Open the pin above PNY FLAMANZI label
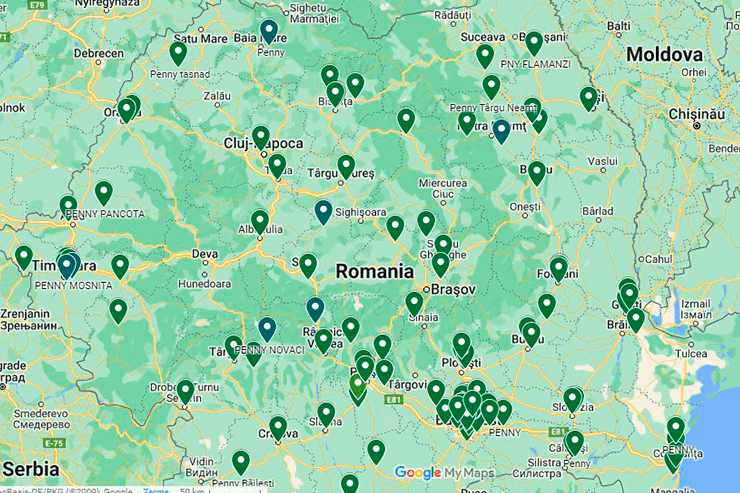This screenshot has height=493, width=740. tap(534, 43)
